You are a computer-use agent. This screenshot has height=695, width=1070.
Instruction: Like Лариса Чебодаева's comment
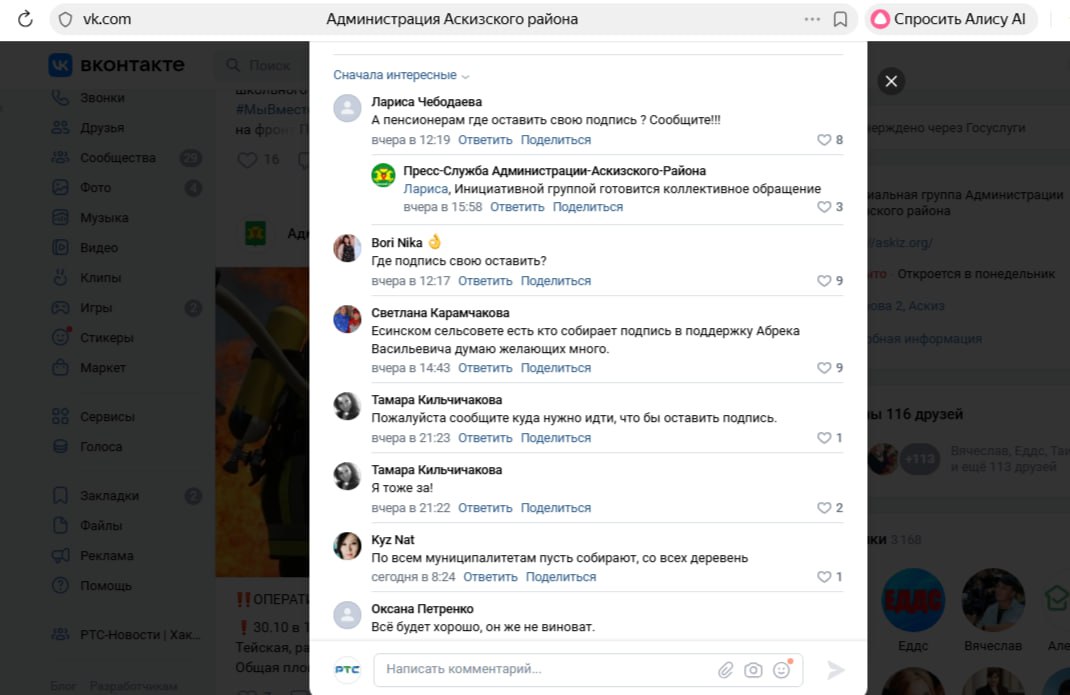pyautogui.click(x=824, y=140)
